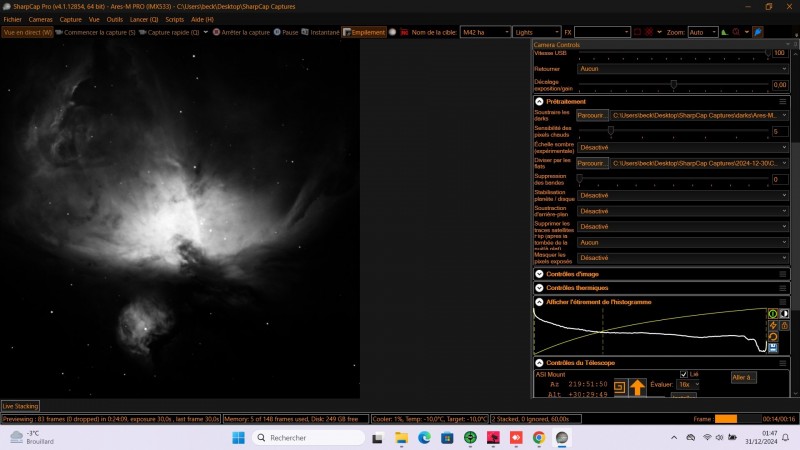Open Microsoft Edge from the taskbar

tap(424, 438)
